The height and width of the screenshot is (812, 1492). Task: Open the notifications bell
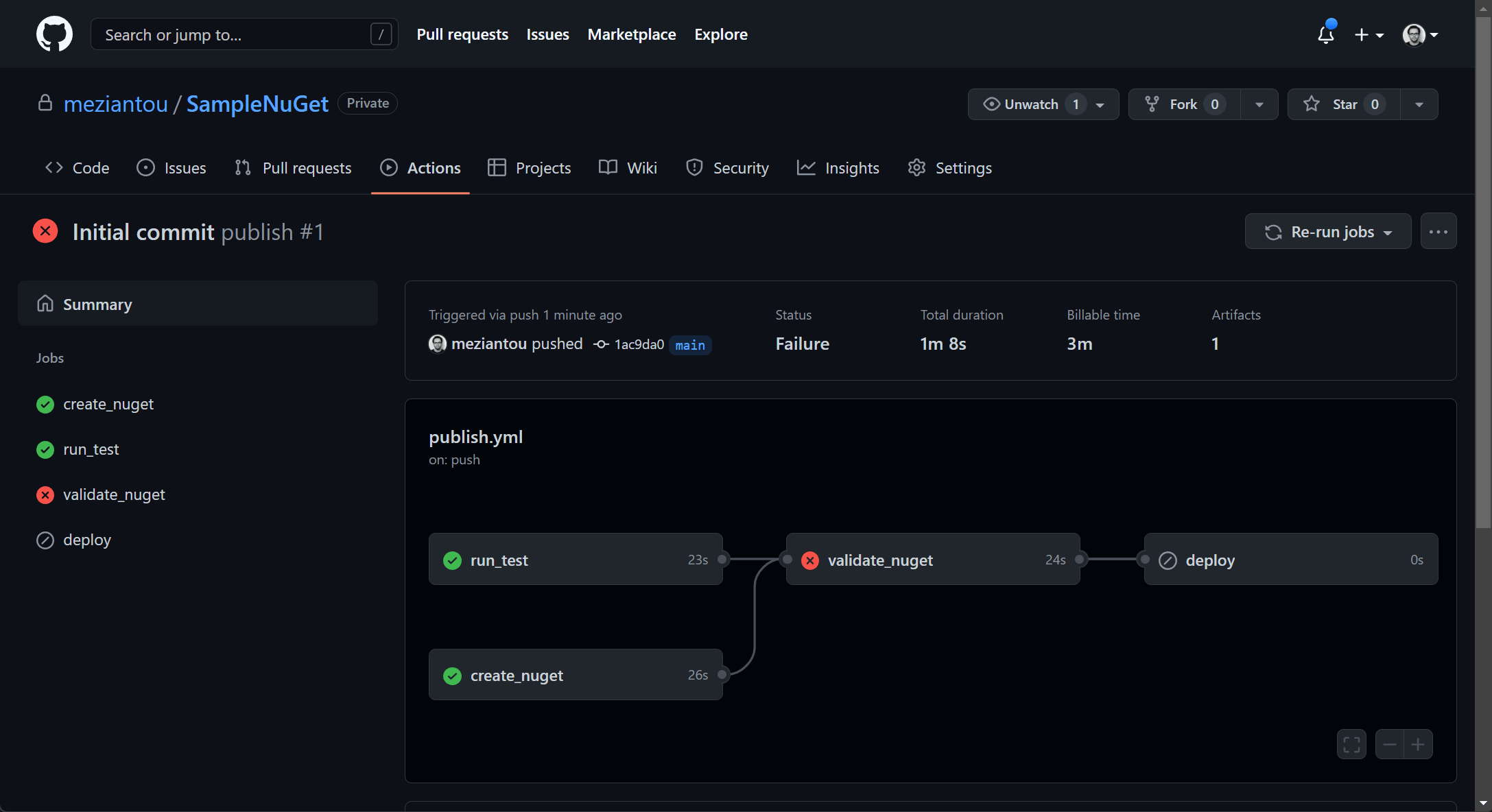[1325, 34]
